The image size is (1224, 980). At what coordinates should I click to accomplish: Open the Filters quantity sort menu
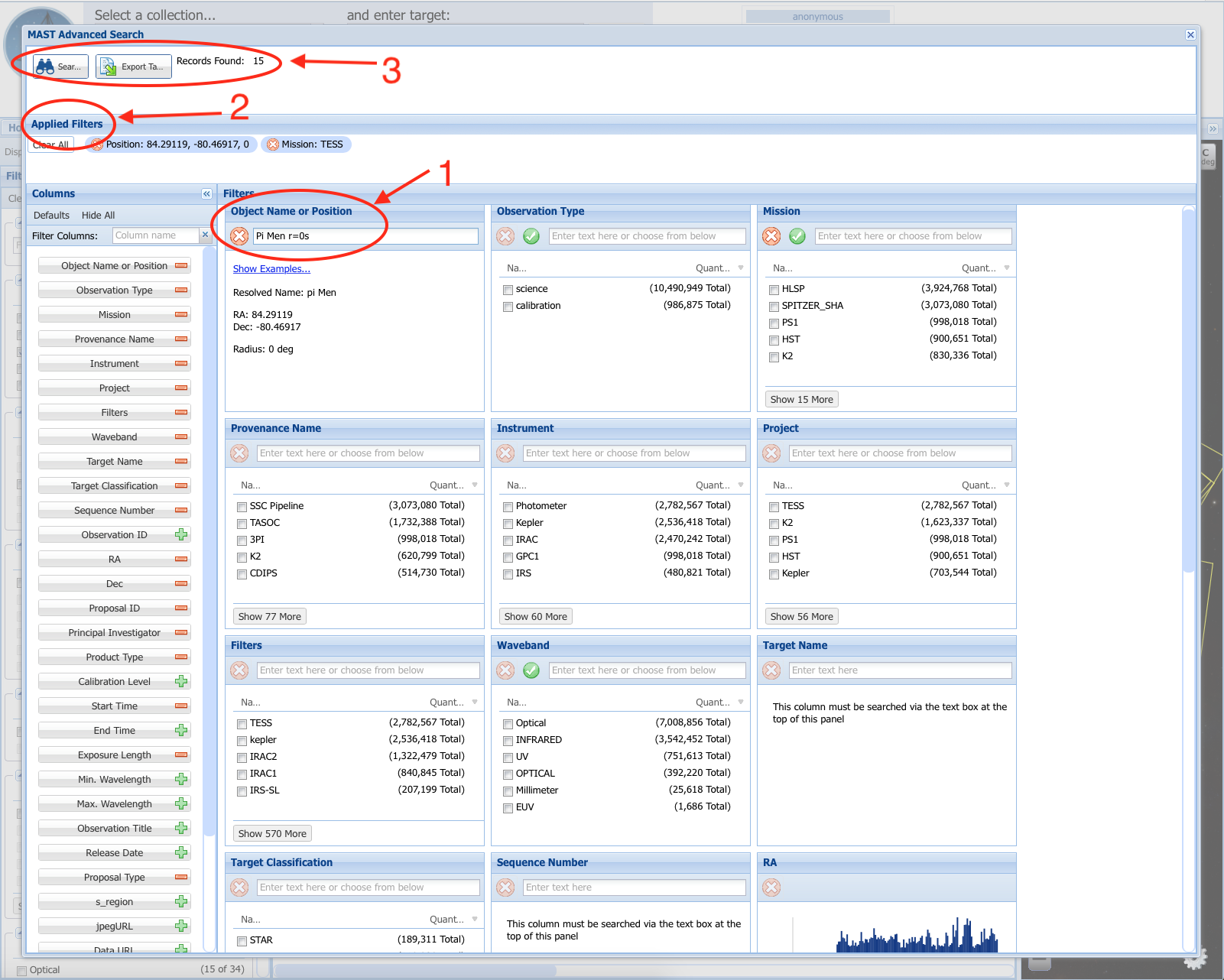click(x=475, y=703)
